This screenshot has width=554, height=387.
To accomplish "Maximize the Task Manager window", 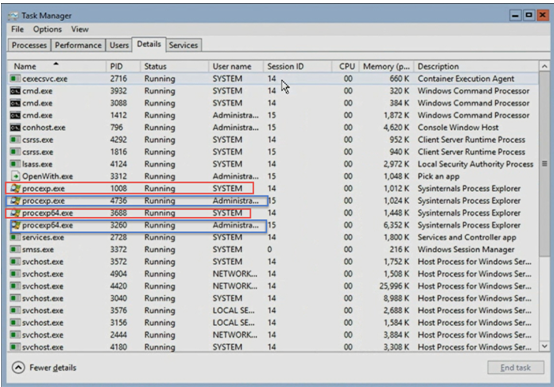I will coord(529,16).
